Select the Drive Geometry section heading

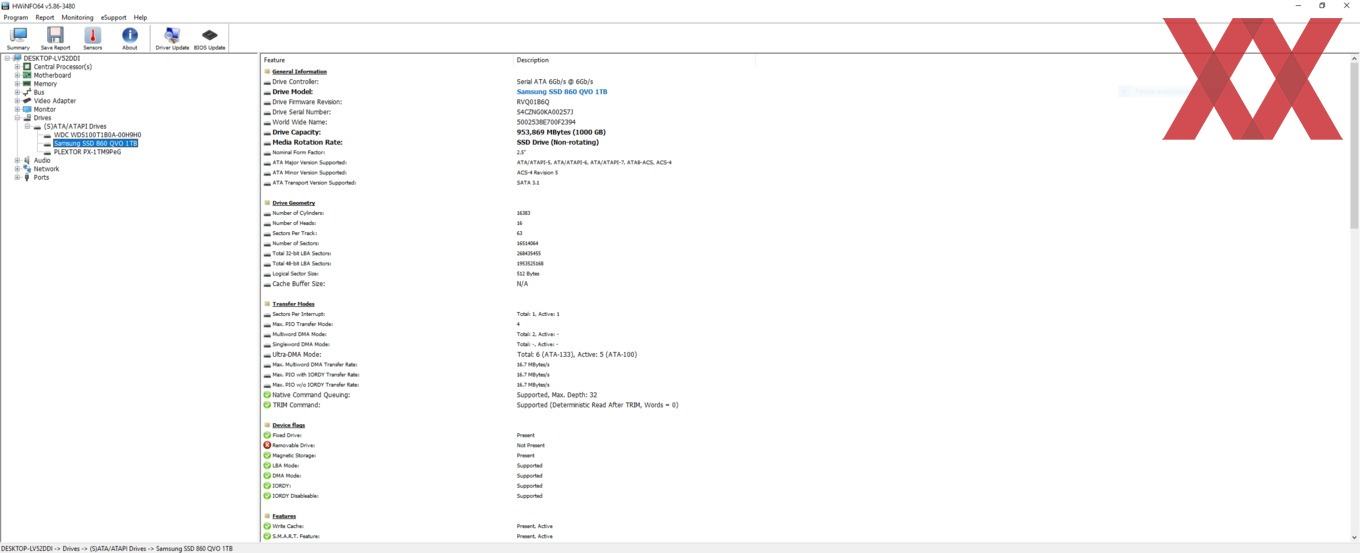coord(294,203)
